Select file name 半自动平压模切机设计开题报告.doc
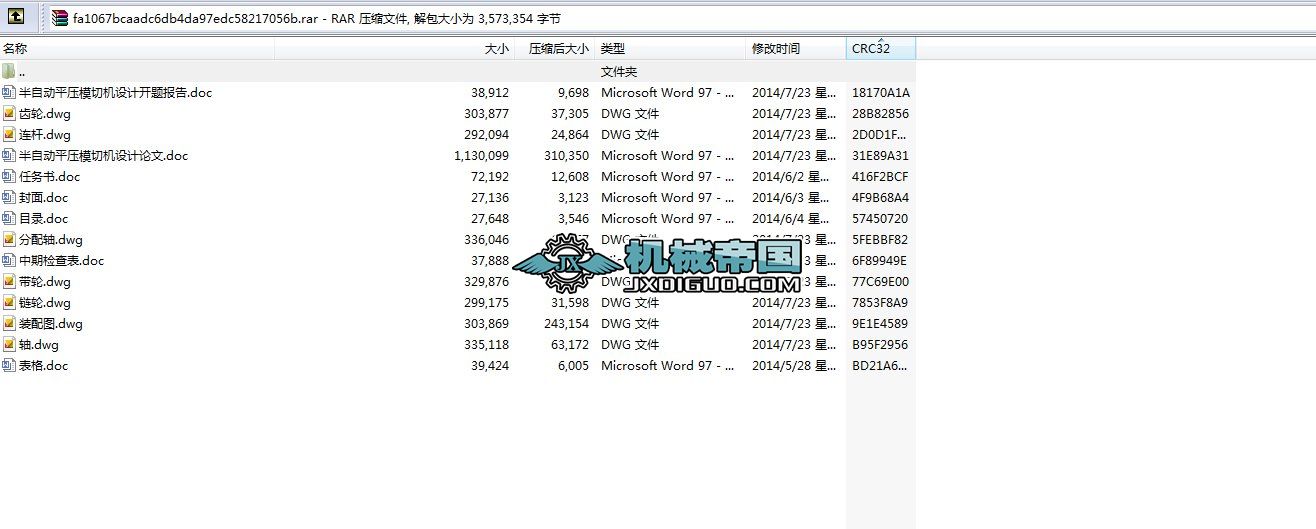Image resolution: width=1316 pixels, height=529 pixels. tap(116, 92)
